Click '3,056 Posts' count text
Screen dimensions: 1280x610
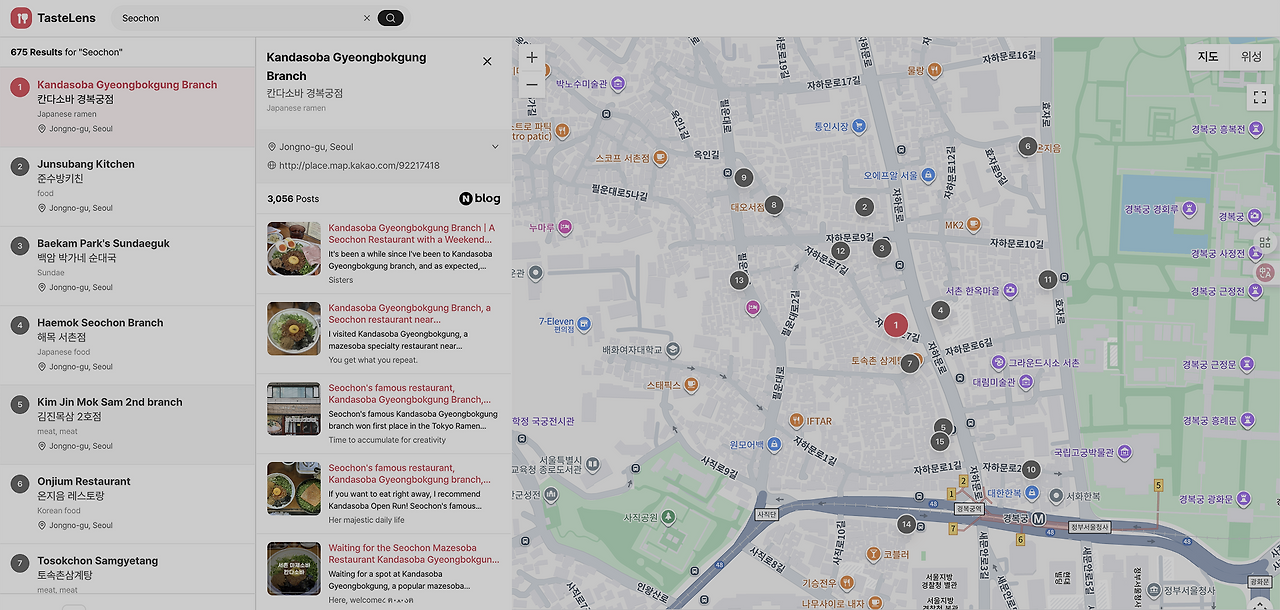click(293, 199)
